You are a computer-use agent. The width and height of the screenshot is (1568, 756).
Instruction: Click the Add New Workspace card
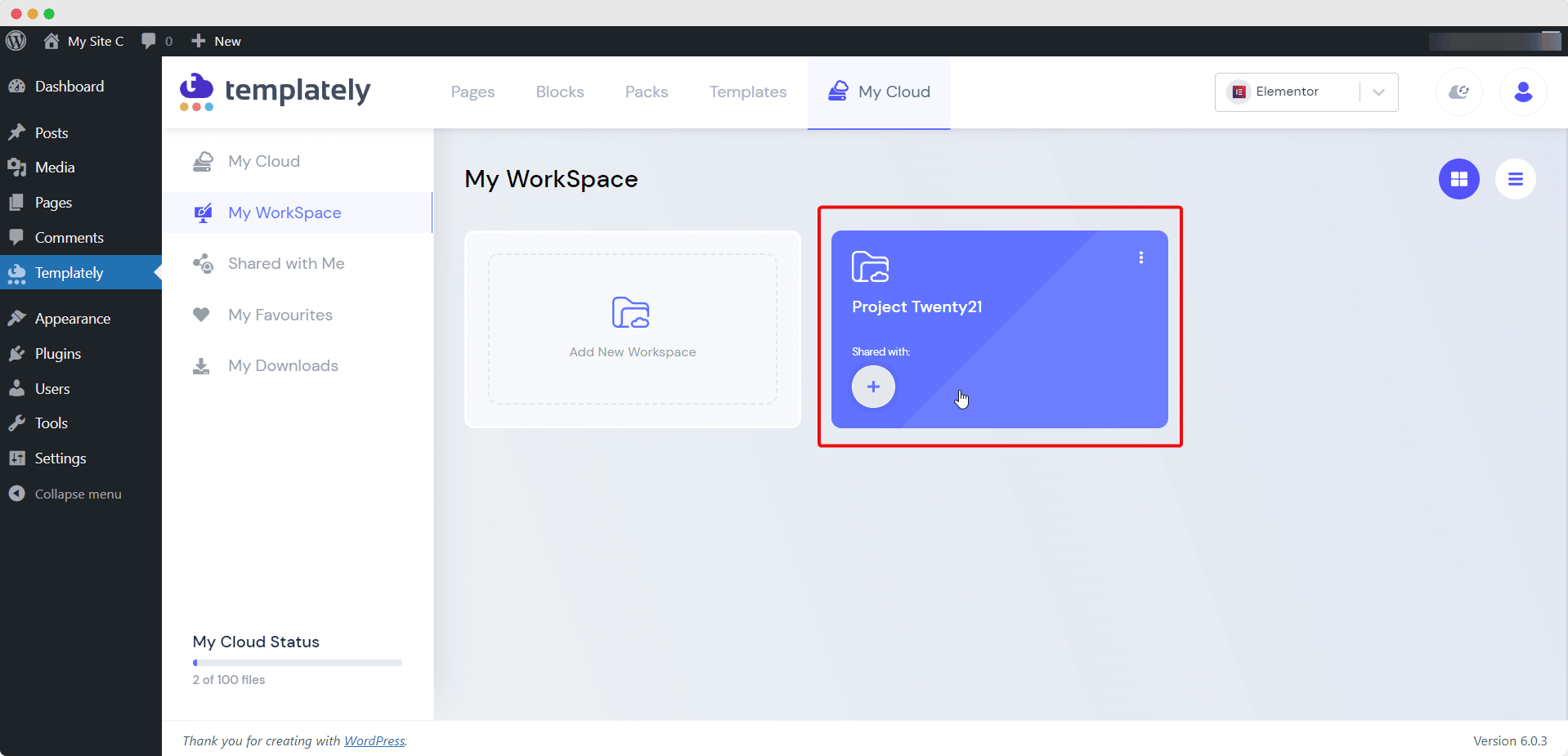pos(632,329)
